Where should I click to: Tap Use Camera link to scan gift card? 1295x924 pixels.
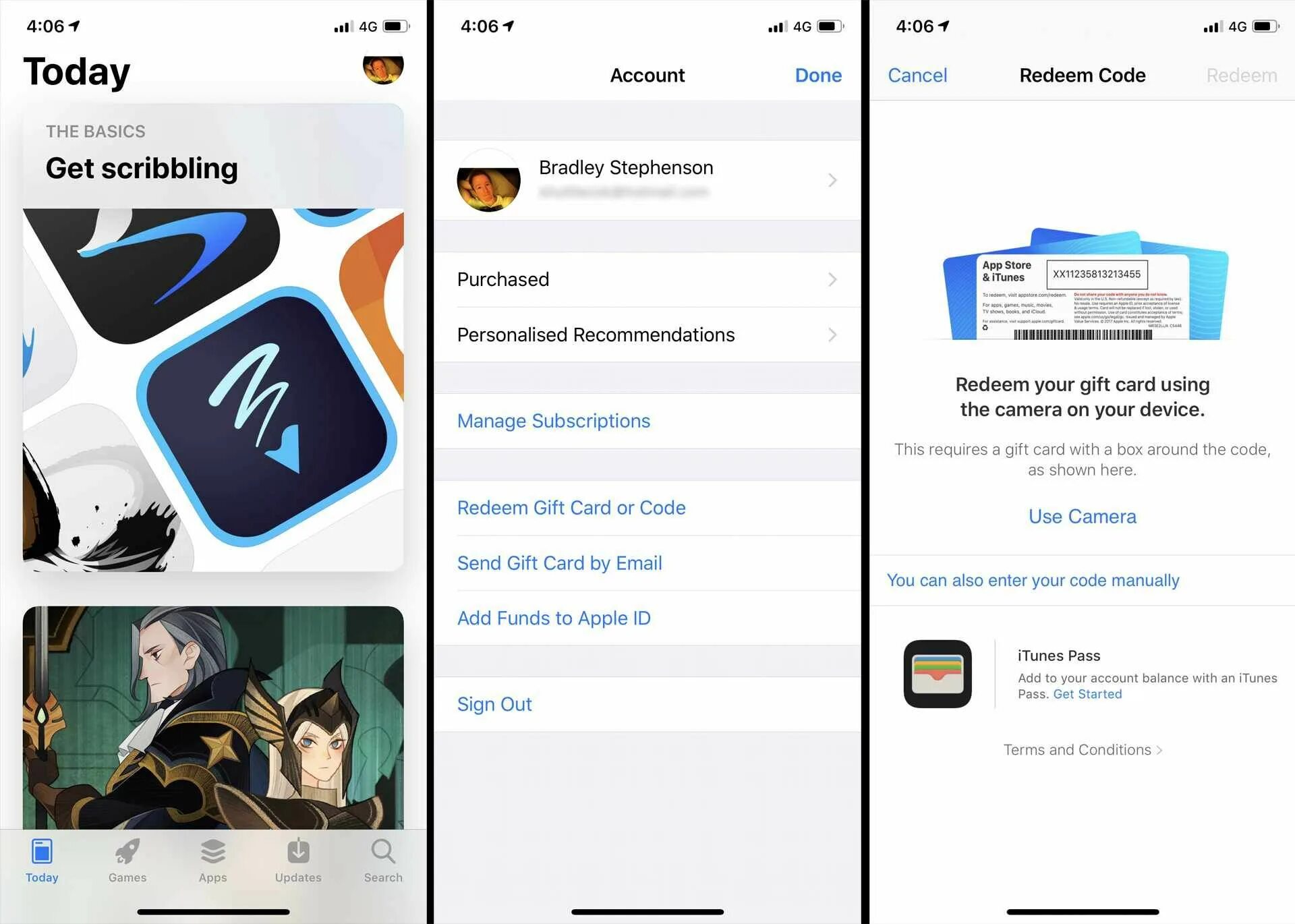[x=1083, y=516]
